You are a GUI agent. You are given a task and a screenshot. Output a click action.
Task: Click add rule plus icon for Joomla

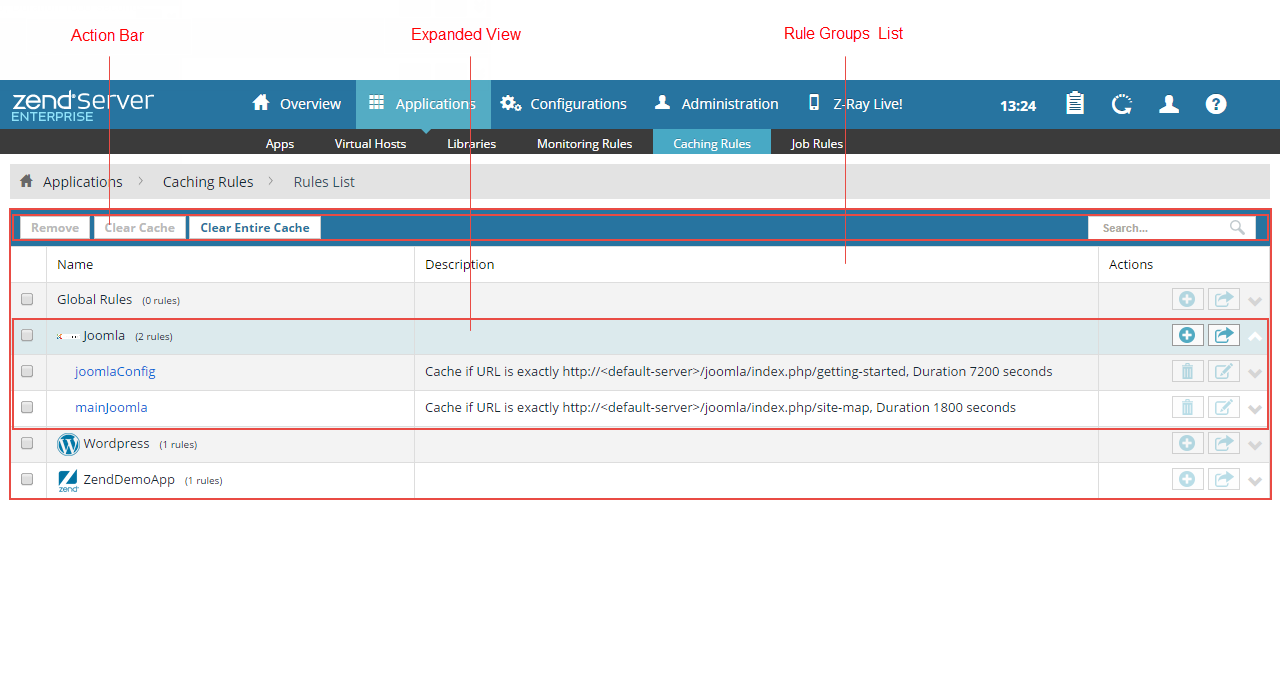(x=1187, y=335)
